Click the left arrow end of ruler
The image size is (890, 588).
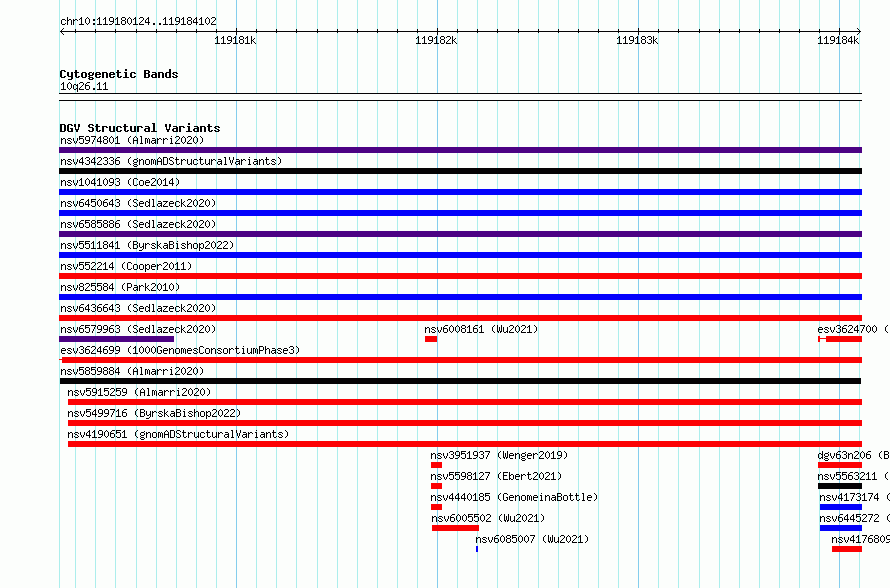(x=62, y=32)
